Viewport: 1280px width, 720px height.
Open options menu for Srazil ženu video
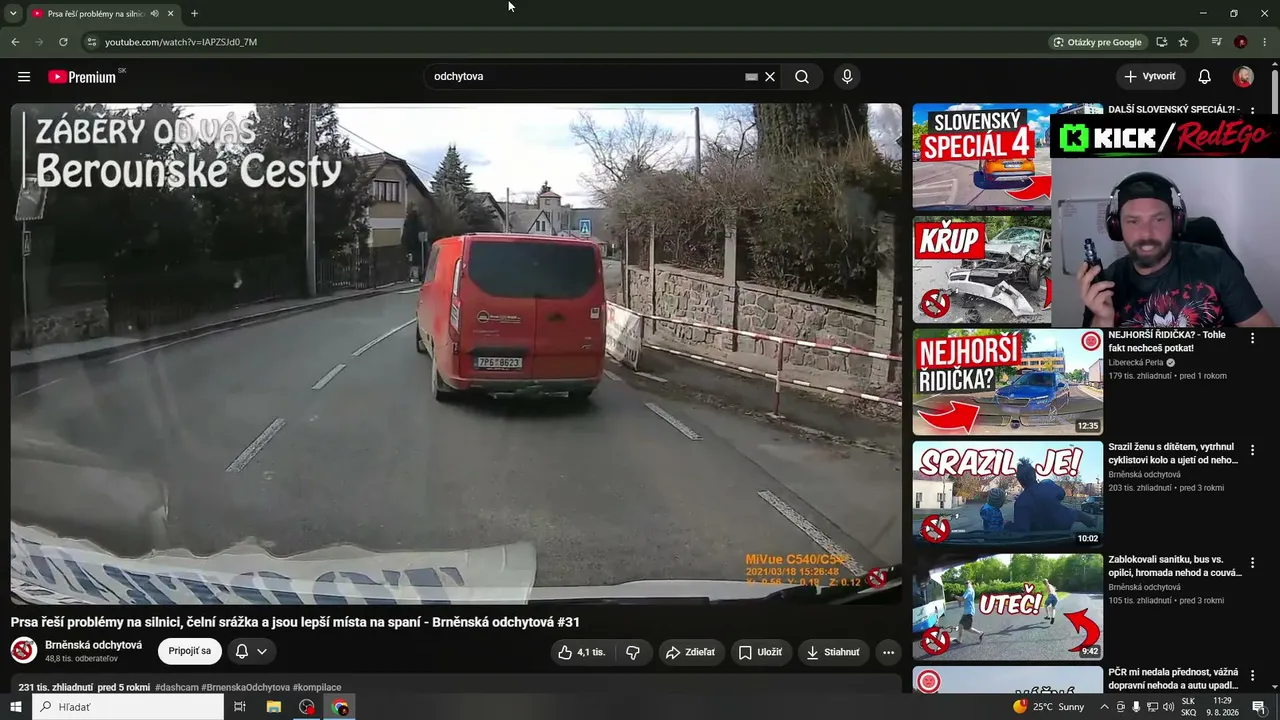(1252, 450)
